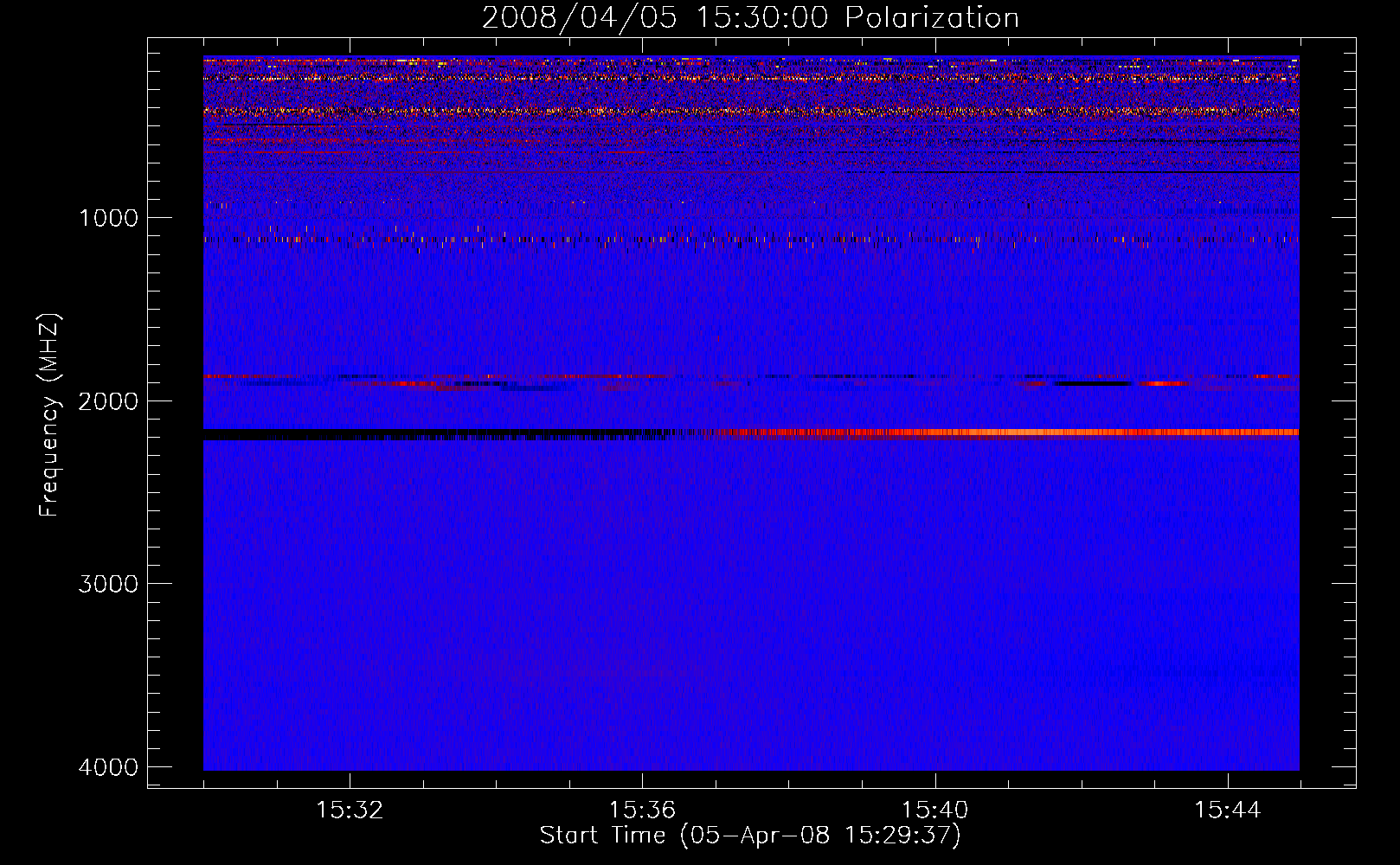Pick the 4000 frequency tick label
The width and height of the screenshot is (1400, 865).
(x=108, y=767)
